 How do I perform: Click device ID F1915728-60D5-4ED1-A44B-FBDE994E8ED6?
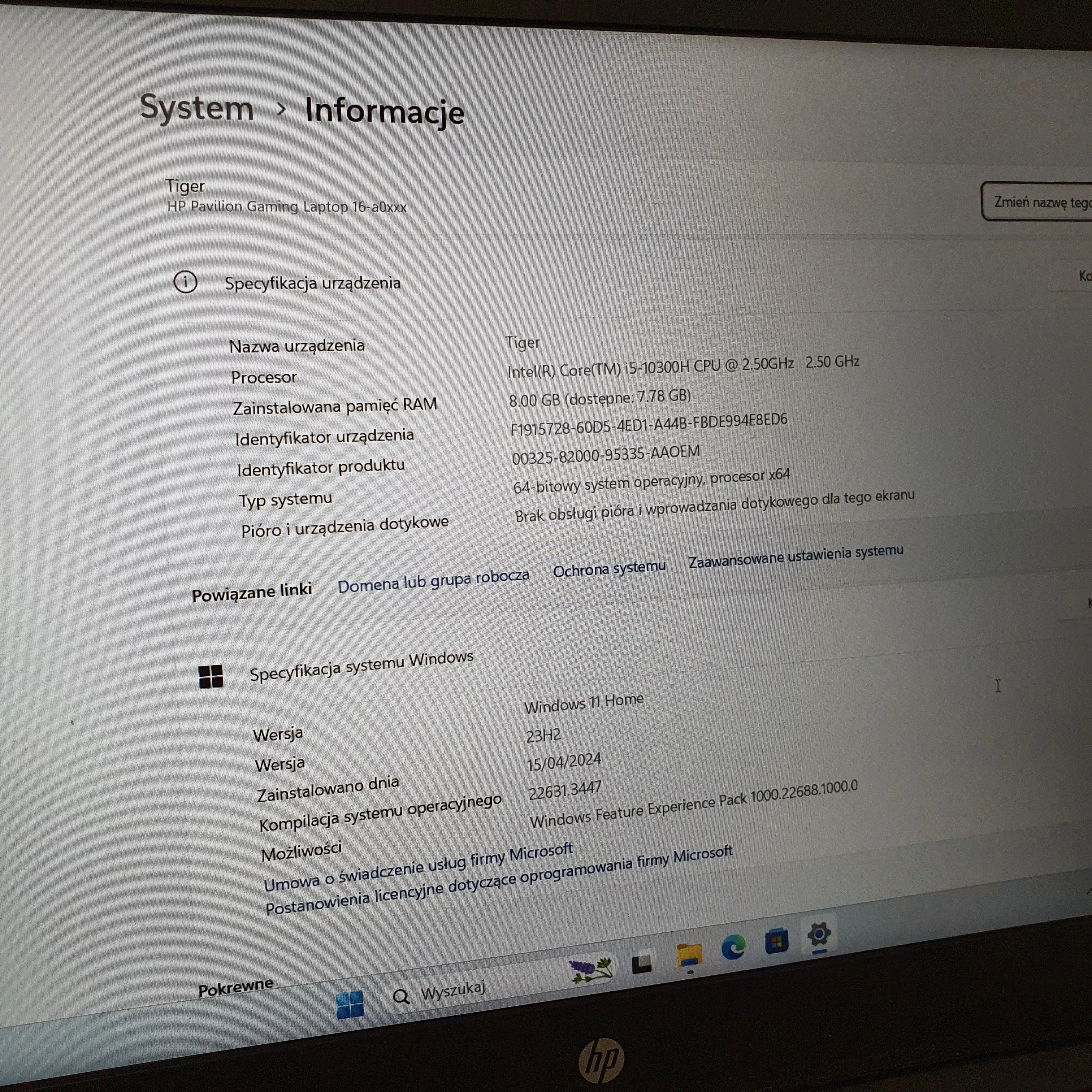coord(649,424)
